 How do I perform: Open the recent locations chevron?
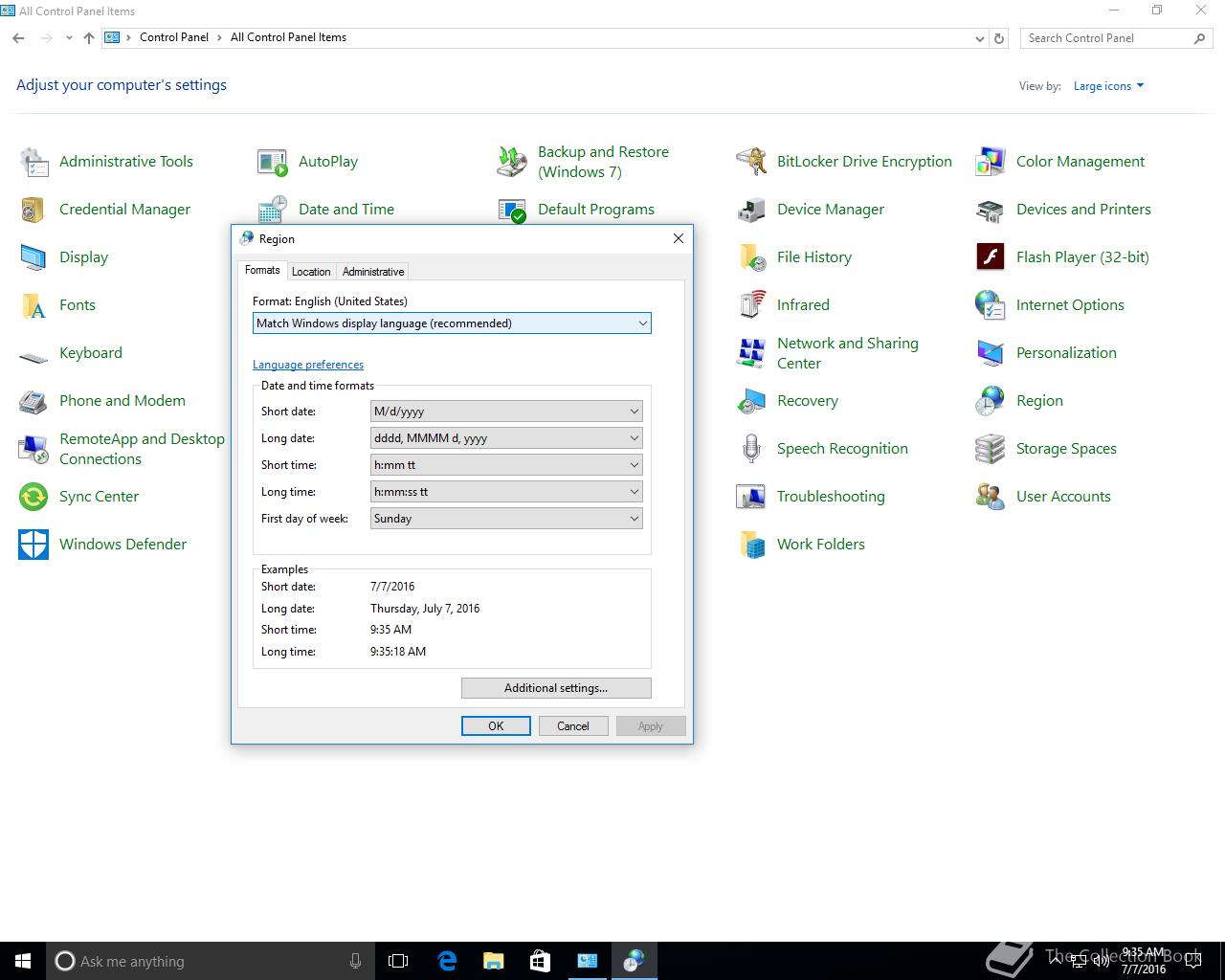69,38
